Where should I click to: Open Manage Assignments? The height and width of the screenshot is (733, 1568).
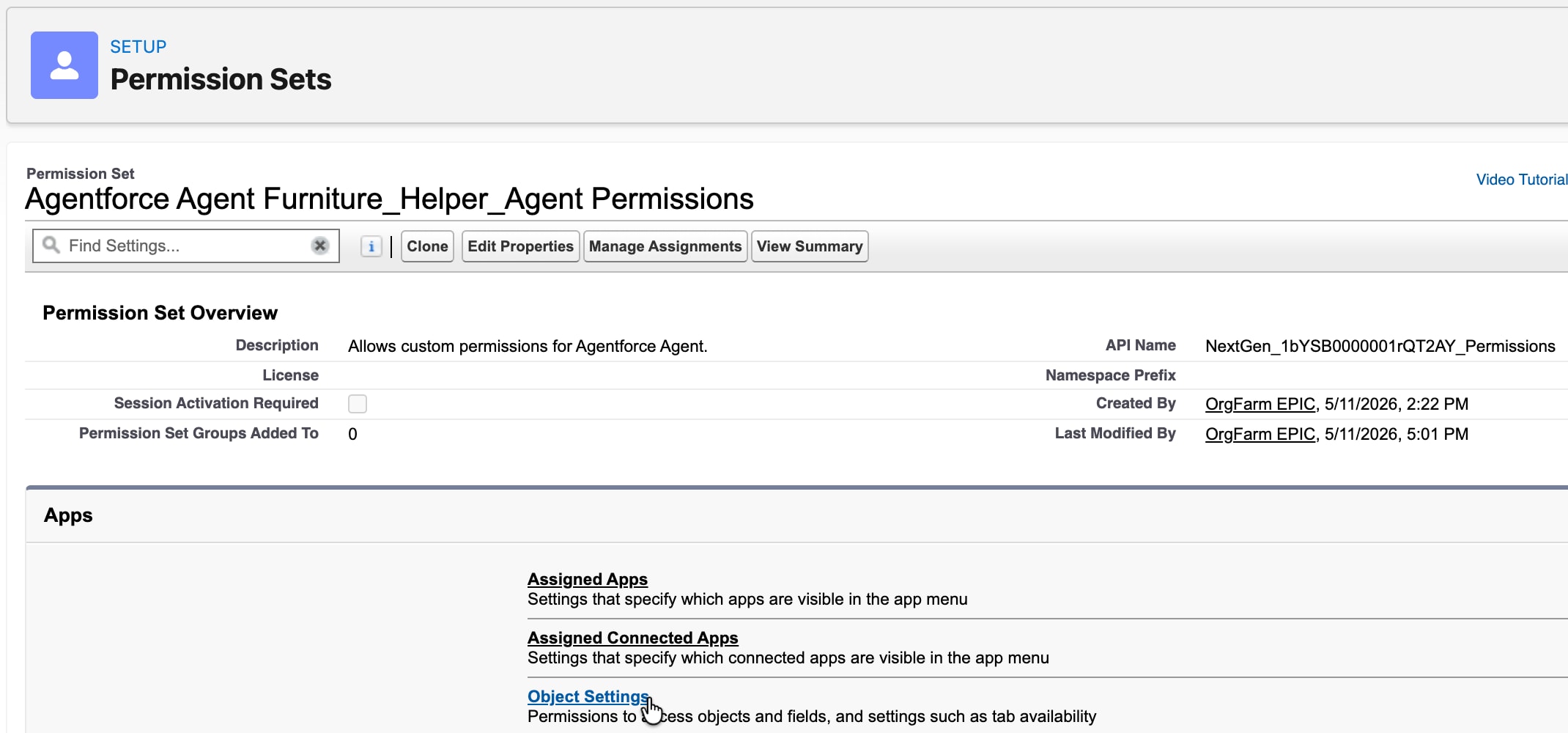[665, 246]
